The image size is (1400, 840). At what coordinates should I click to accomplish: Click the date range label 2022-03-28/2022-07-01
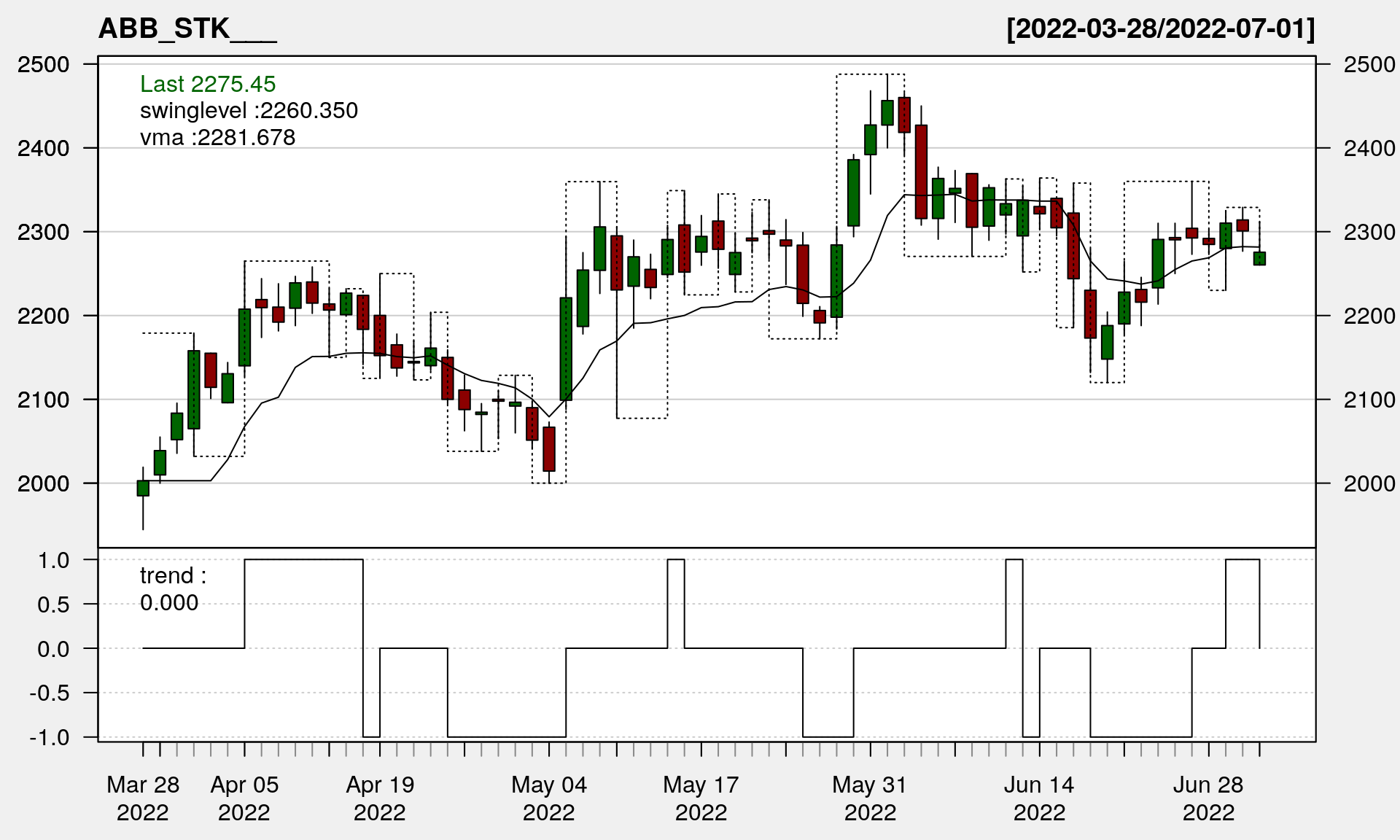[x=1160, y=29]
